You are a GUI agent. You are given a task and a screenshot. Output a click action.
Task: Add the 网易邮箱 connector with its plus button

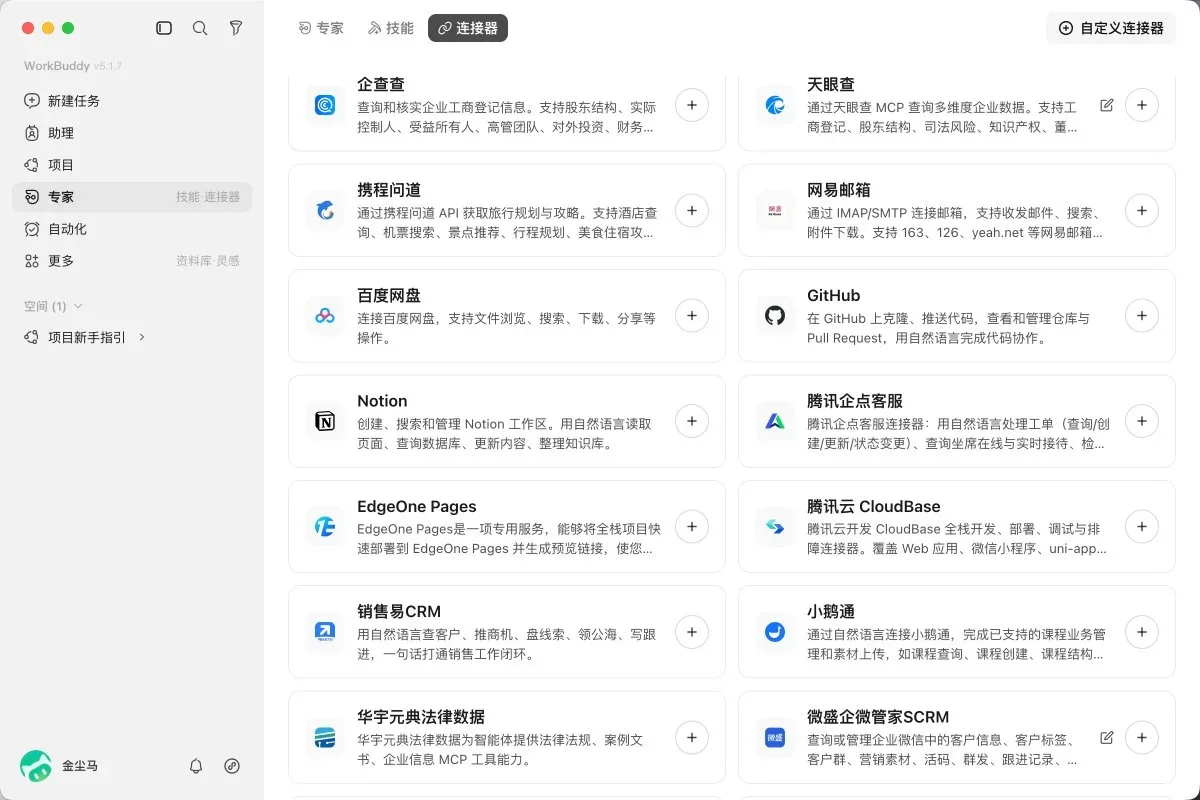[1142, 210]
